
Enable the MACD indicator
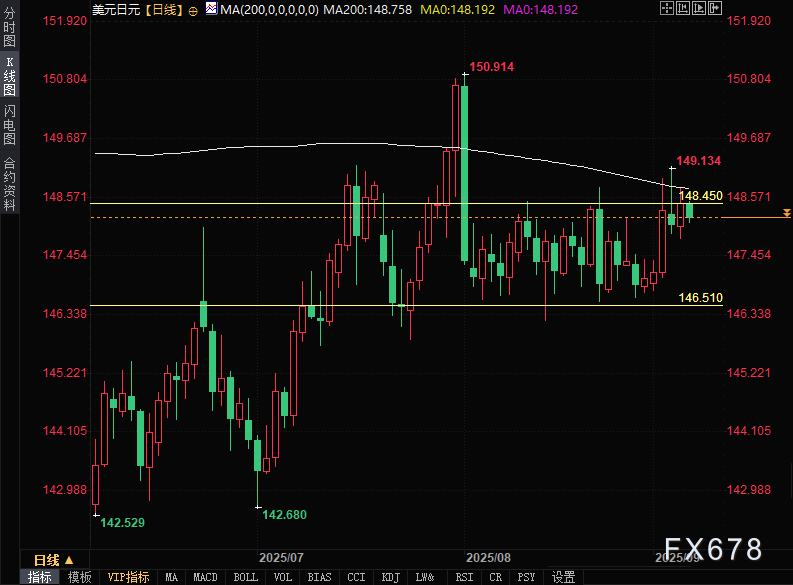205,577
